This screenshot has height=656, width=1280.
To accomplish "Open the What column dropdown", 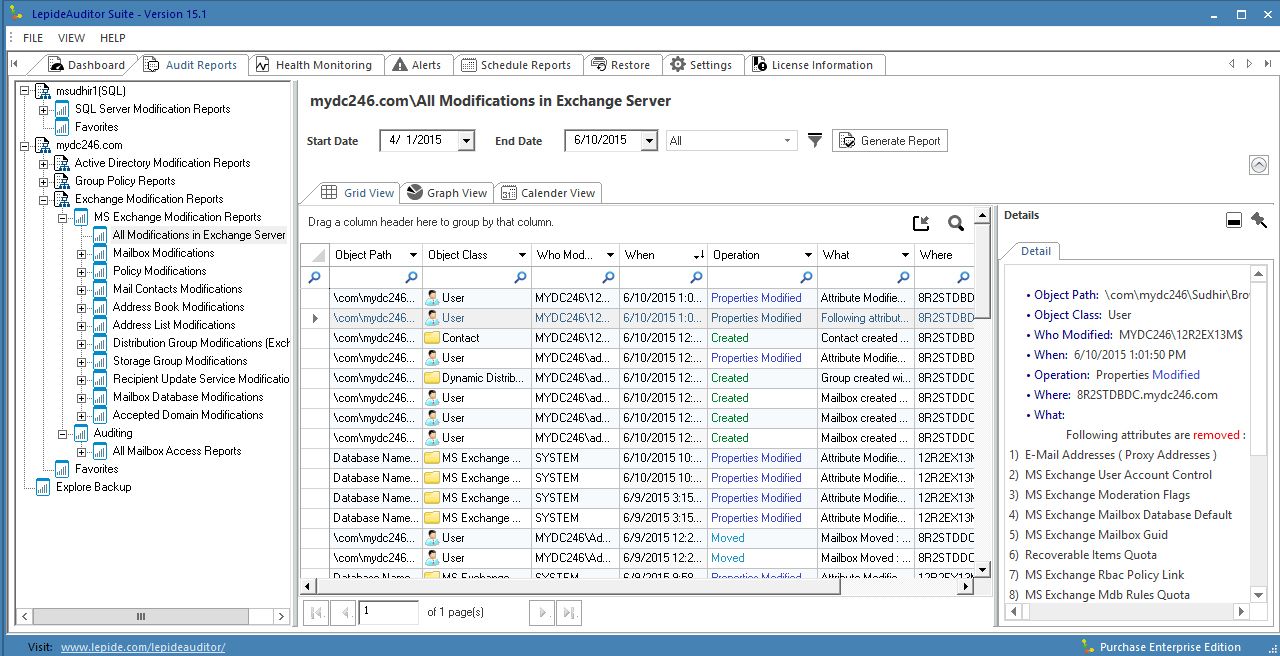I will [904, 255].
